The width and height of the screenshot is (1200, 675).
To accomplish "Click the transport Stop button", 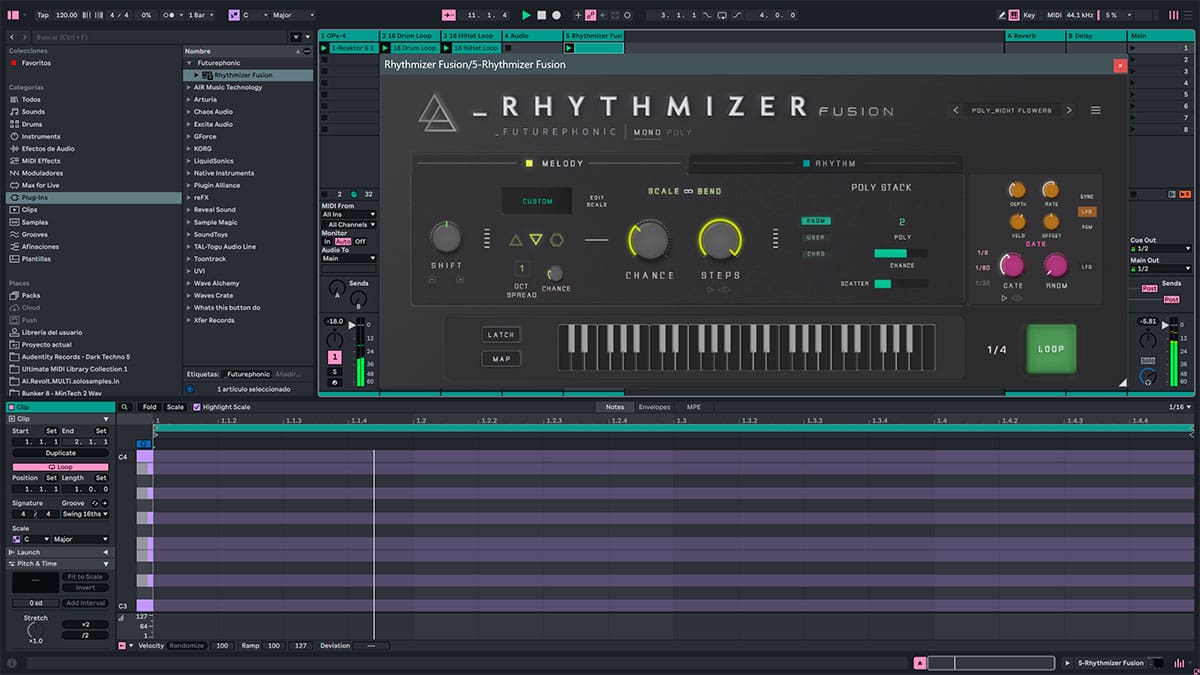I will click(541, 15).
